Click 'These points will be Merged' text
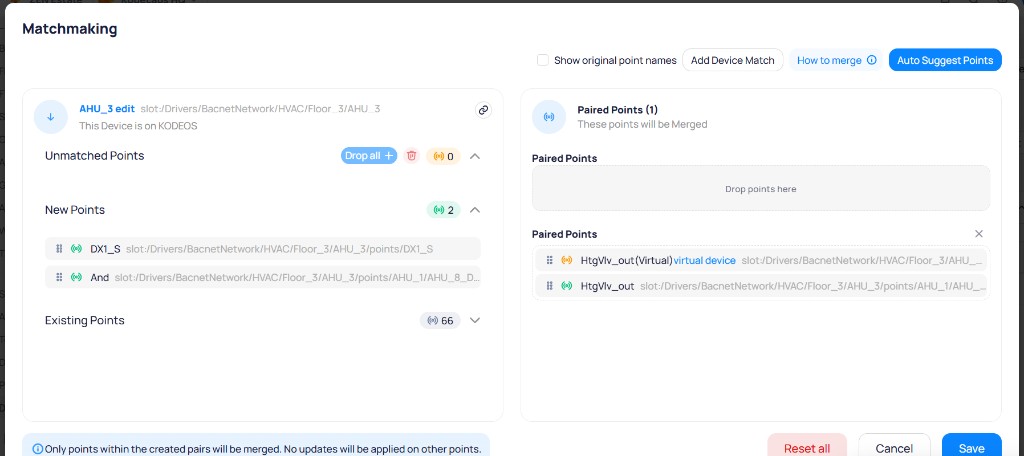The image size is (1024, 456). click(643, 124)
